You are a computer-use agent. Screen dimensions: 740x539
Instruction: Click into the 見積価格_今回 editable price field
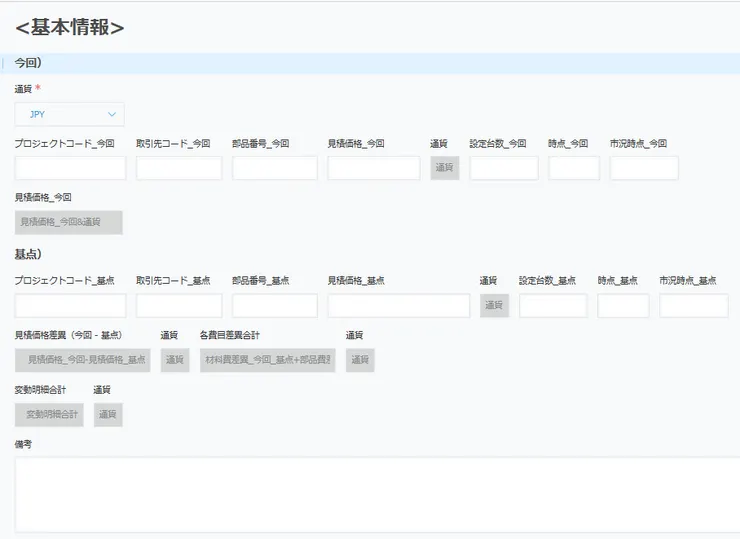click(x=373, y=168)
